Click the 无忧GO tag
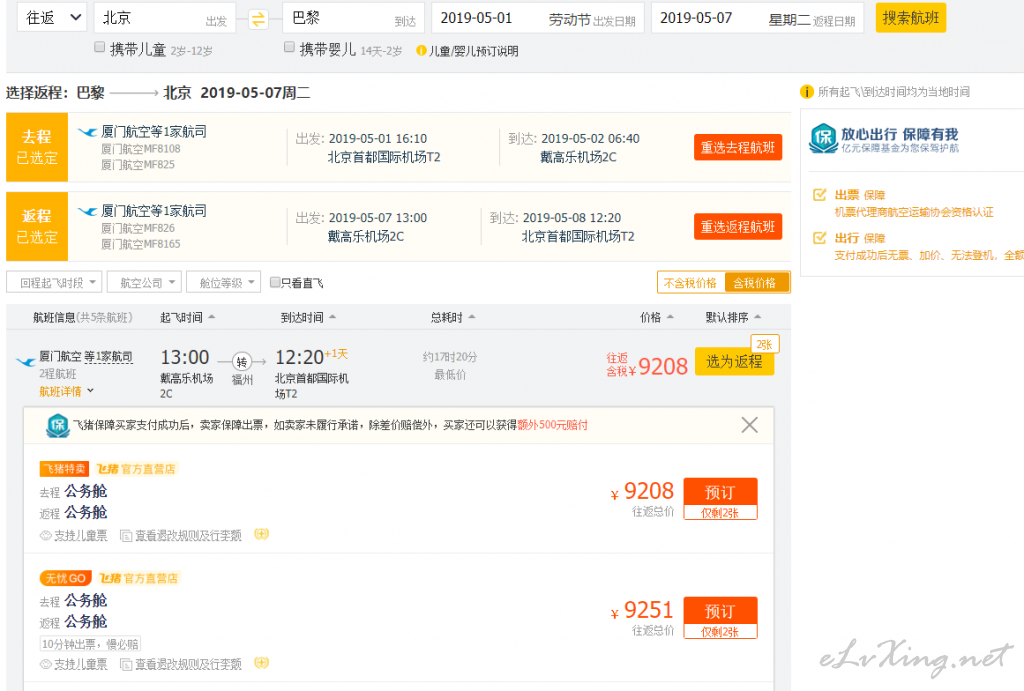 click(65, 578)
